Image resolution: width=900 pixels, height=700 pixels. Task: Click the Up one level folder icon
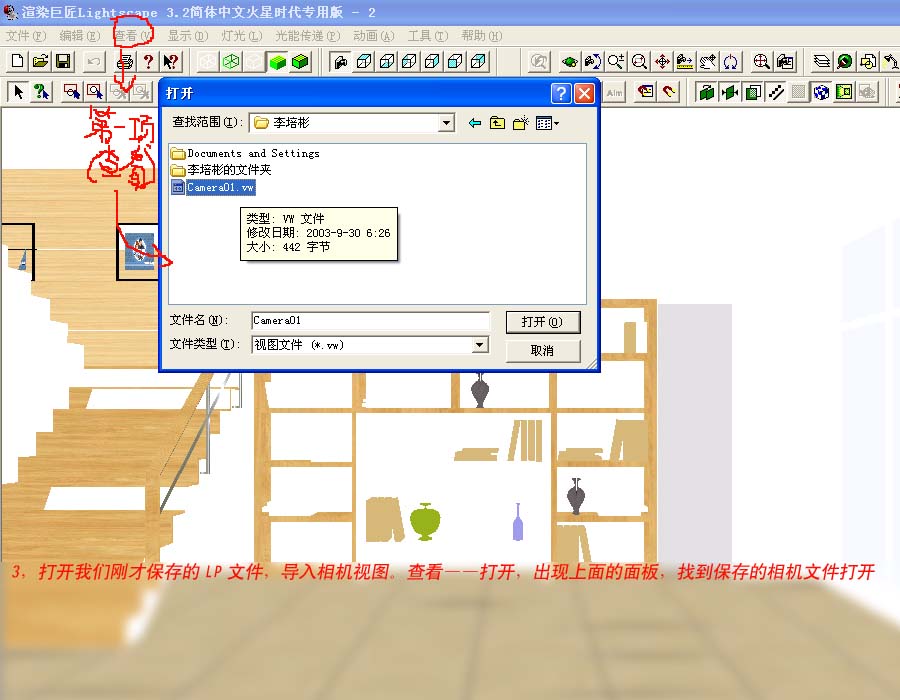498,123
